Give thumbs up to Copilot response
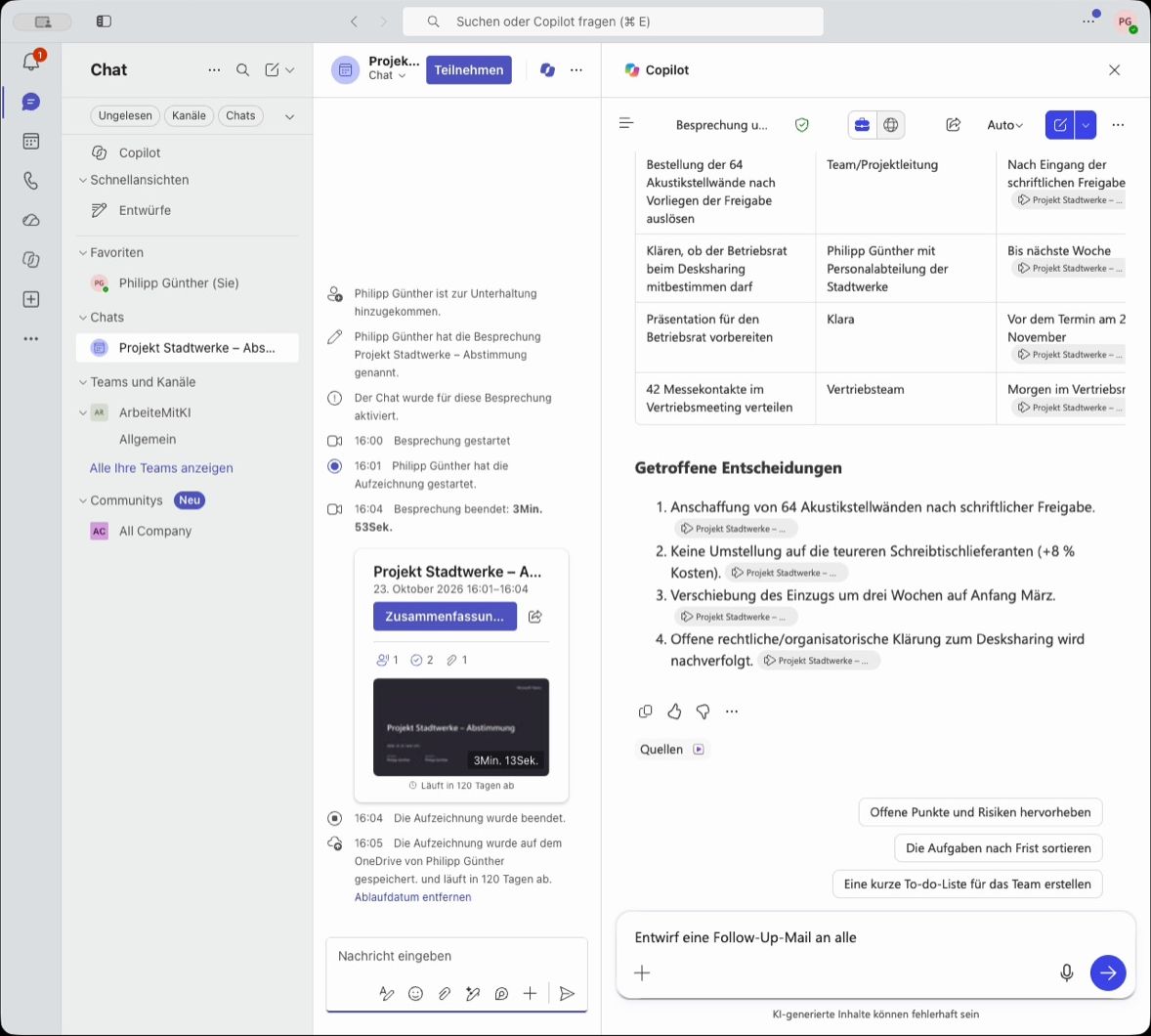Screen dimensions: 1151x1036 [674, 711]
